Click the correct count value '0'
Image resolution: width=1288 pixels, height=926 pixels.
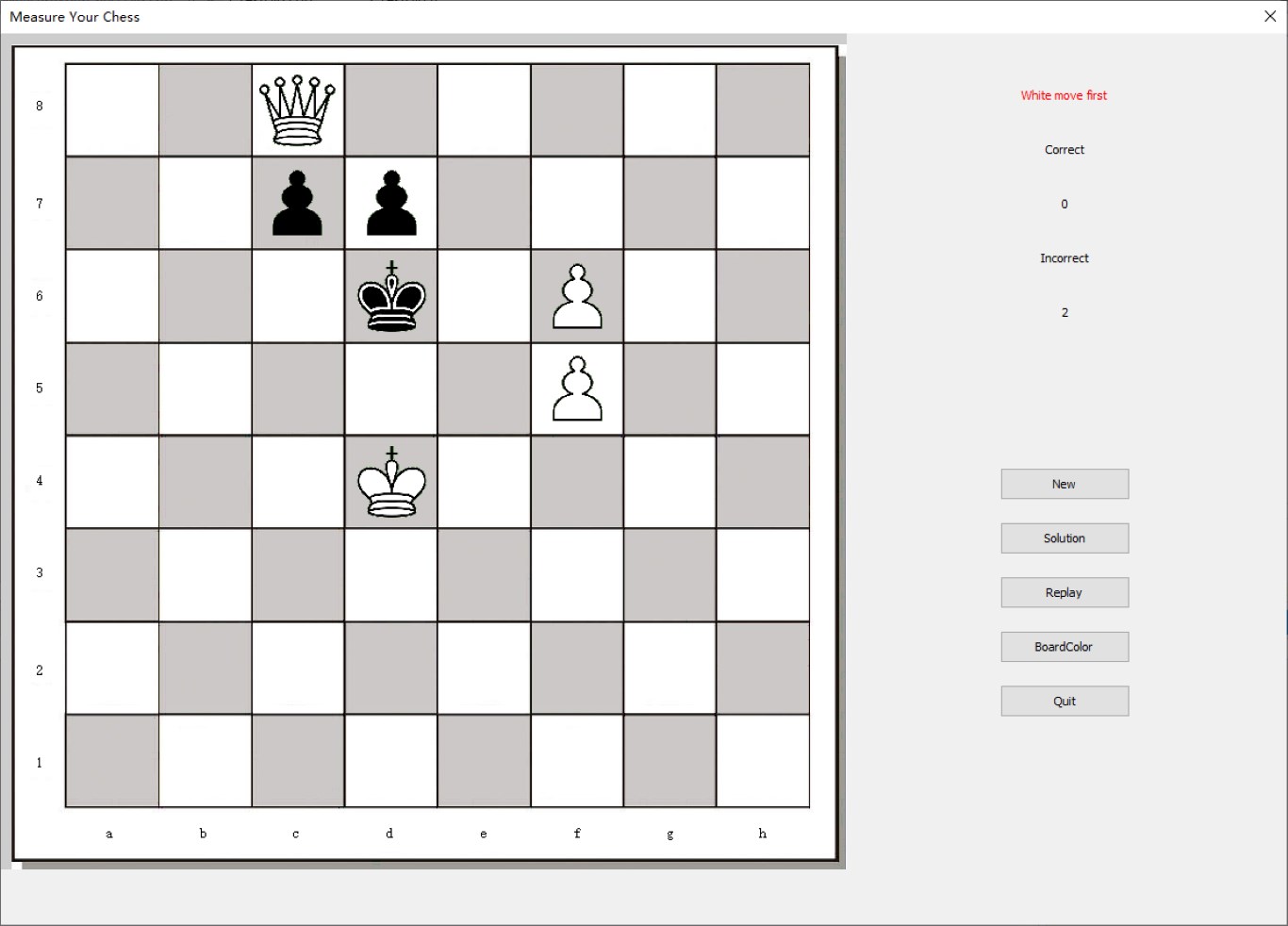(1065, 204)
